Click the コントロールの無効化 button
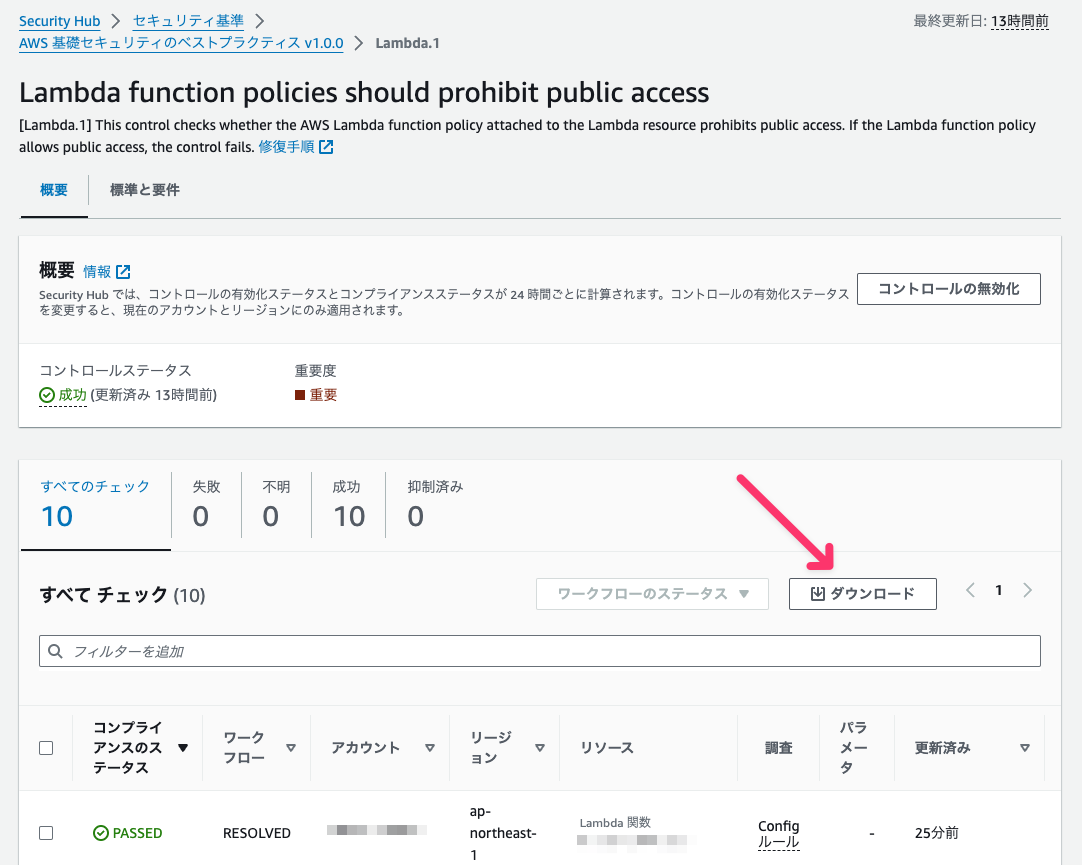 point(948,289)
